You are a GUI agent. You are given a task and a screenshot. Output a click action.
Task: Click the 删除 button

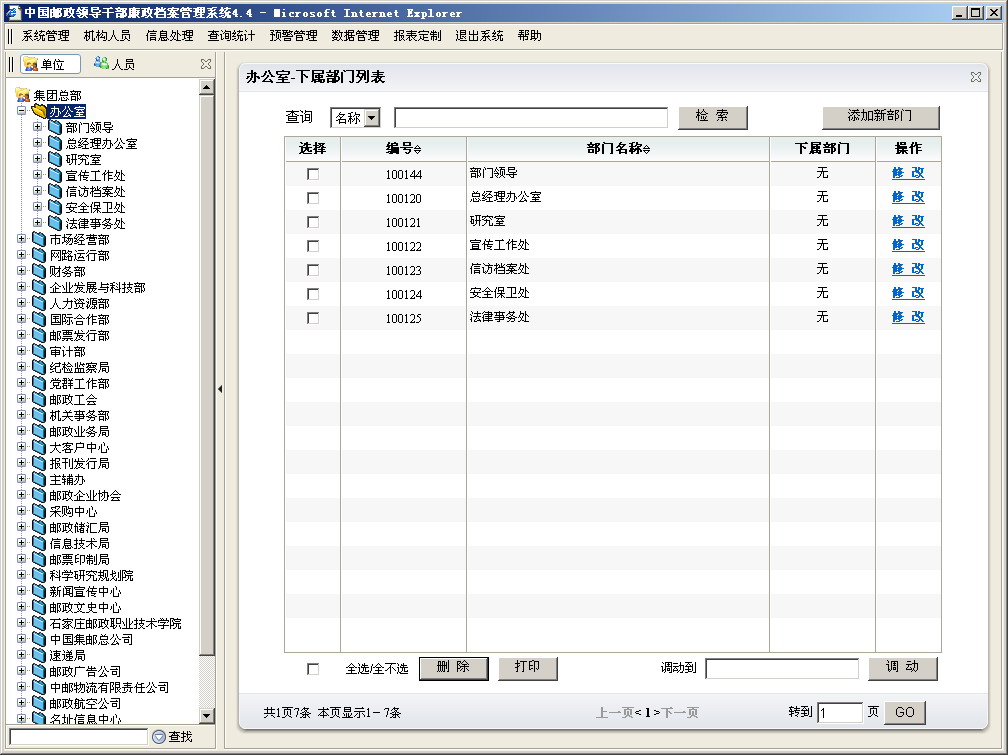tap(453, 668)
